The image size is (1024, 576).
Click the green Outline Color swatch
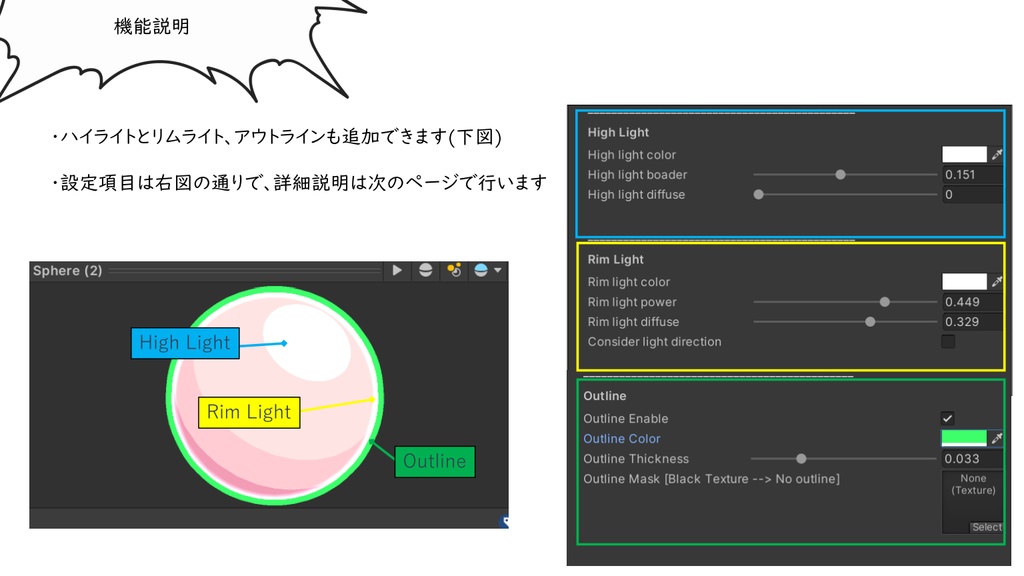click(963, 438)
